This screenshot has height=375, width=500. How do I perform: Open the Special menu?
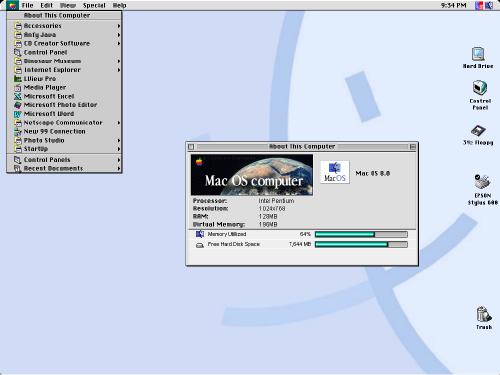[94, 5]
